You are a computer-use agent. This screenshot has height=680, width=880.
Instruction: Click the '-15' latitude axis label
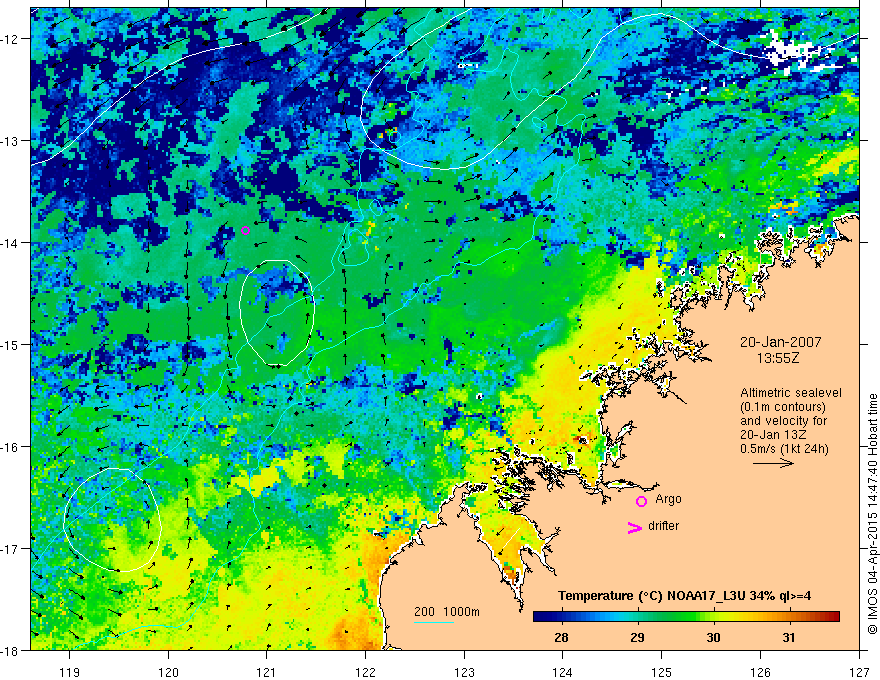(10, 344)
